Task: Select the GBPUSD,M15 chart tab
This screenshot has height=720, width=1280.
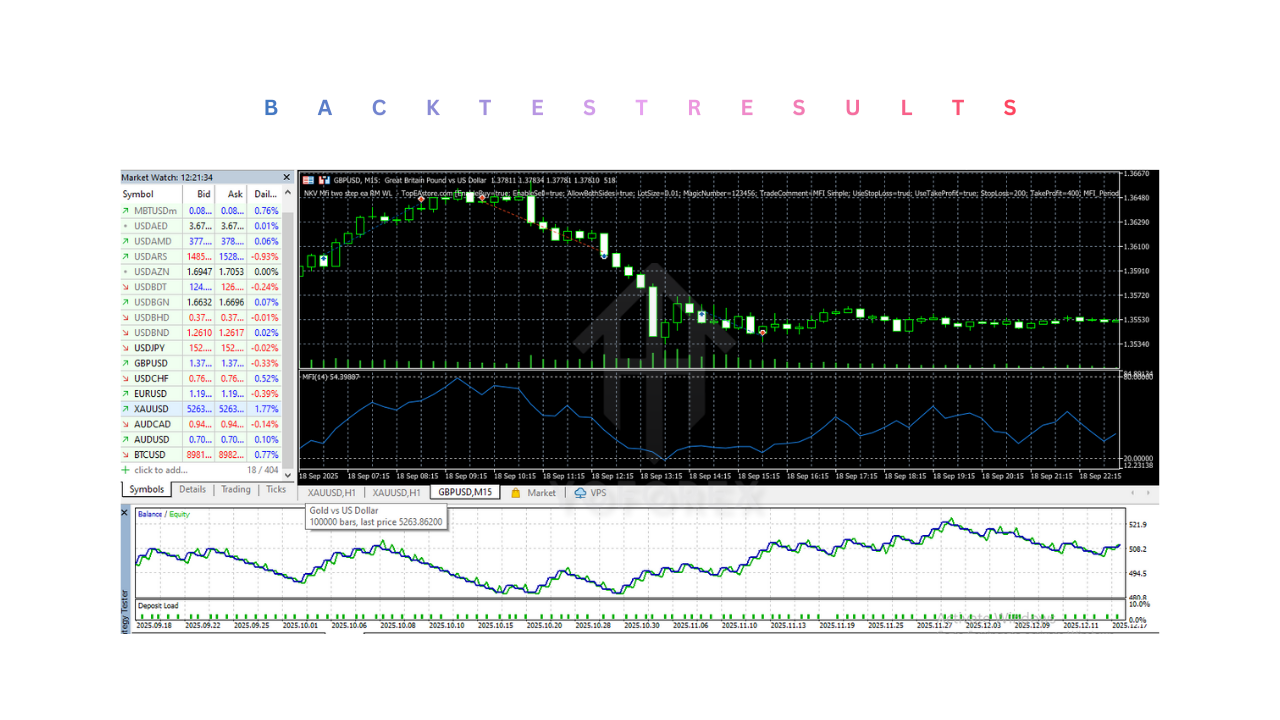Action: pyautogui.click(x=464, y=493)
